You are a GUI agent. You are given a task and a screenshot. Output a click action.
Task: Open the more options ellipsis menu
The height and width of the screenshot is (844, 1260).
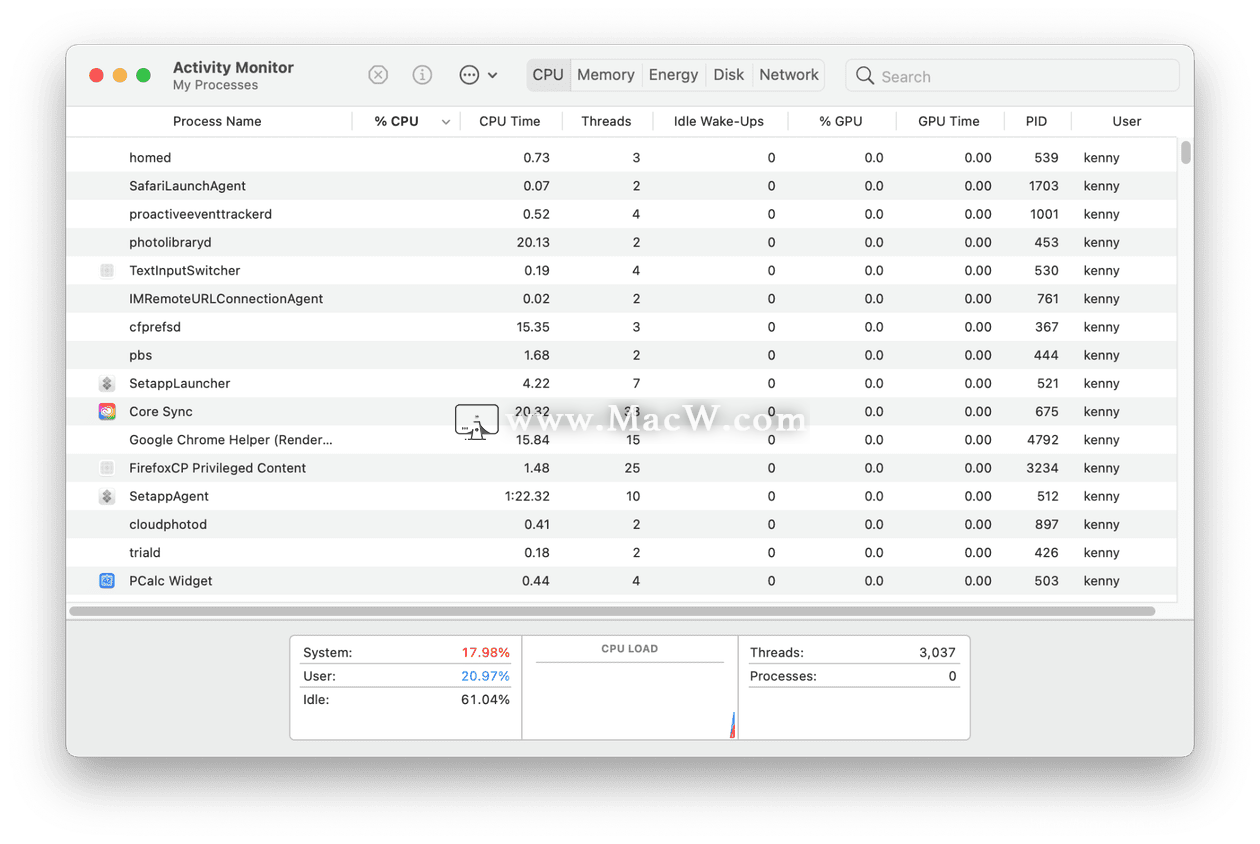tap(478, 75)
